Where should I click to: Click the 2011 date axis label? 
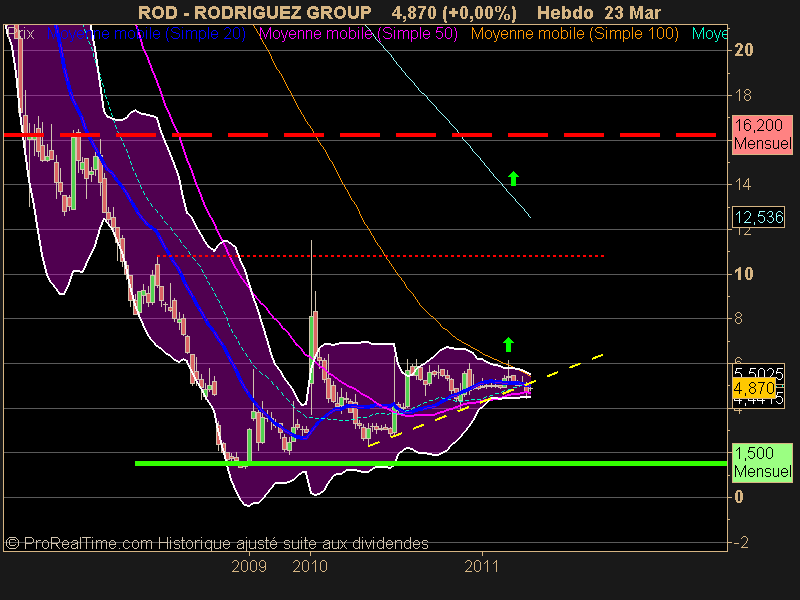482,566
